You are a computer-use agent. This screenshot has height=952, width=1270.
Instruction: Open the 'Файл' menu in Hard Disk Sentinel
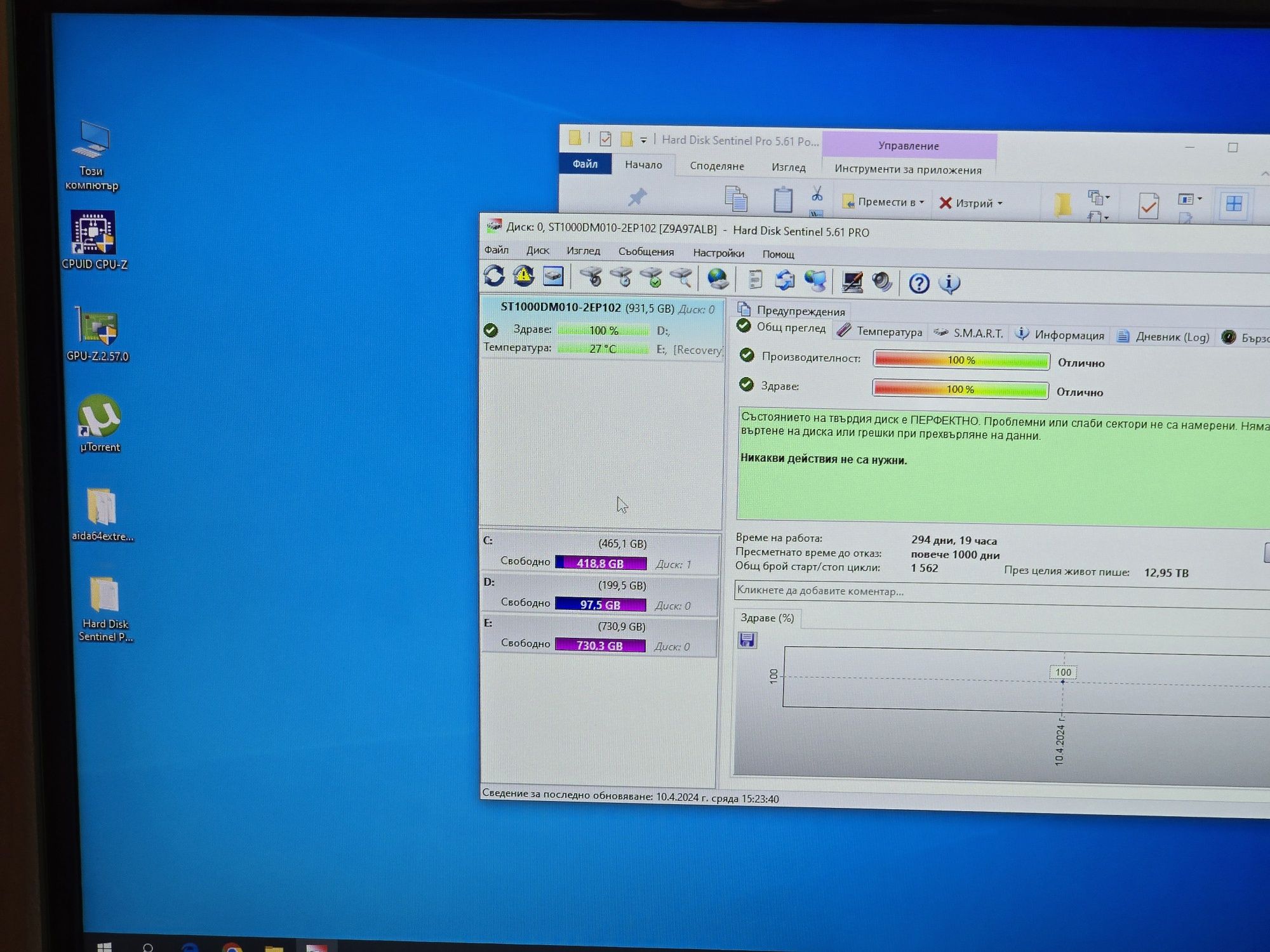point(497,249)
